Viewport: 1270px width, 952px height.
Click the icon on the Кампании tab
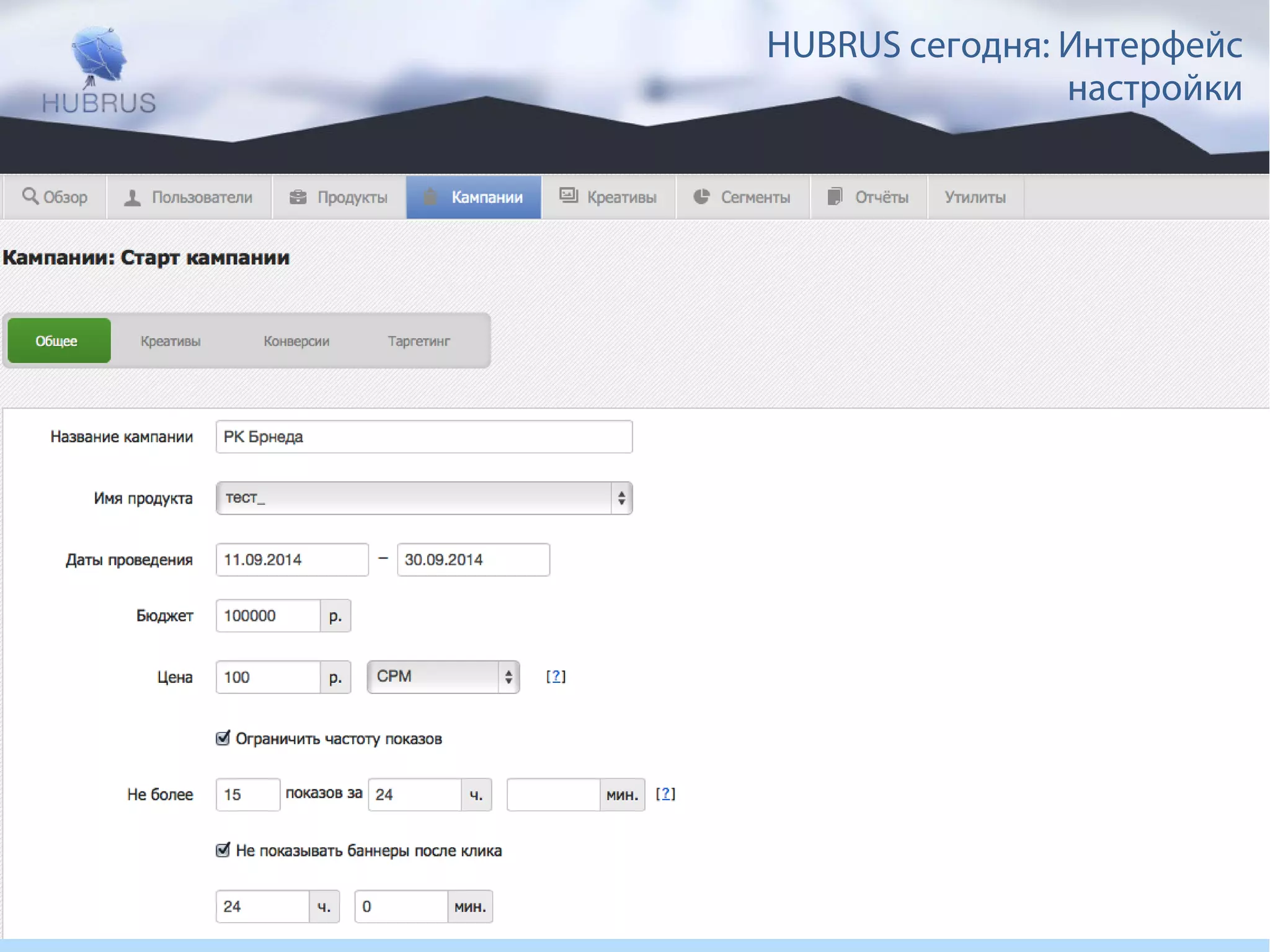(430, 197)
